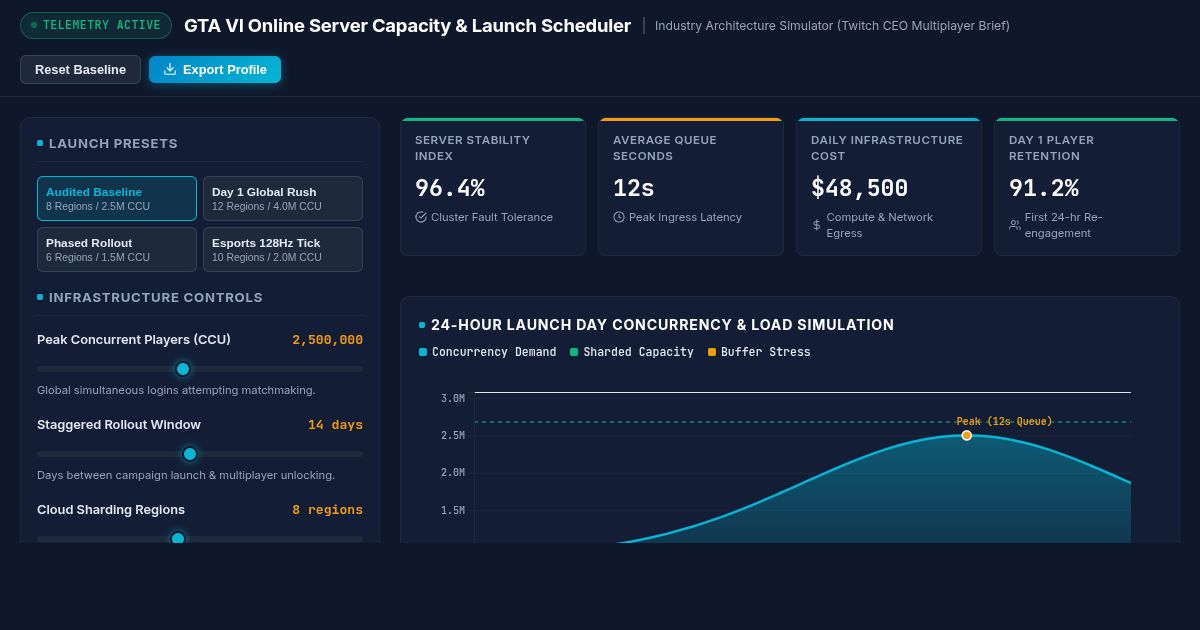The width and height of the screenshot is (1200, 630).
Task: Click the 2,500,000 CCU value
Action: 328,340
